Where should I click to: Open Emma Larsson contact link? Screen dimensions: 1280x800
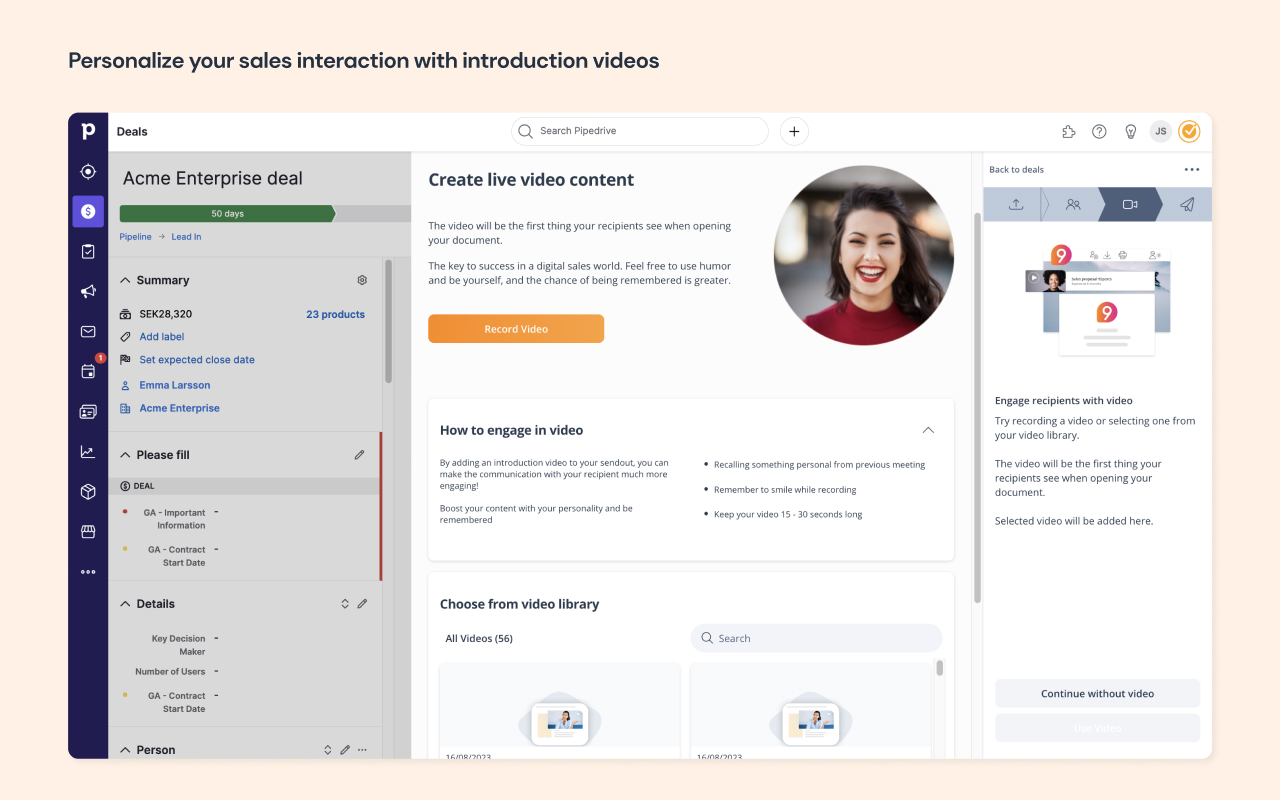coord(175,385)
